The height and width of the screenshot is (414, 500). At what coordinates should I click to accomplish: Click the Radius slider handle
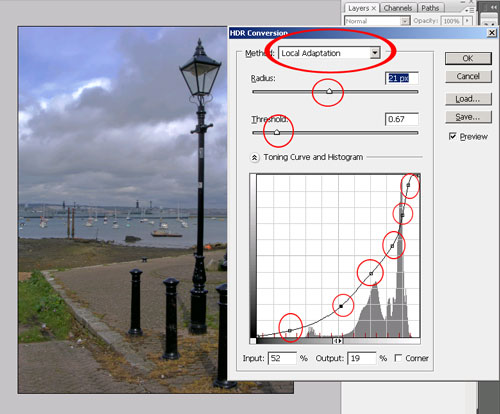pyautogui.click(x=329, y=91)
